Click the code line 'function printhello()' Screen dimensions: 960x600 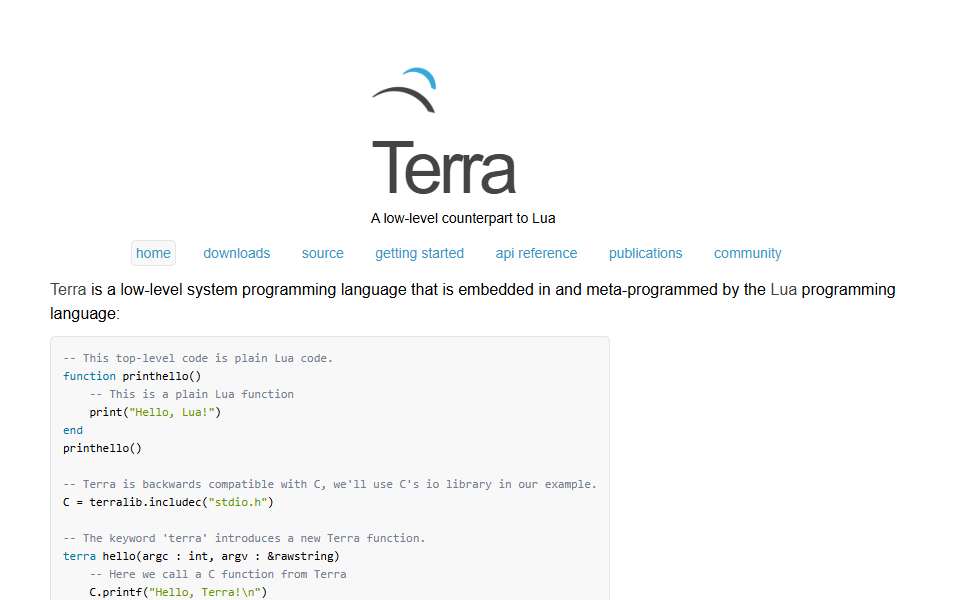(132, 376)
